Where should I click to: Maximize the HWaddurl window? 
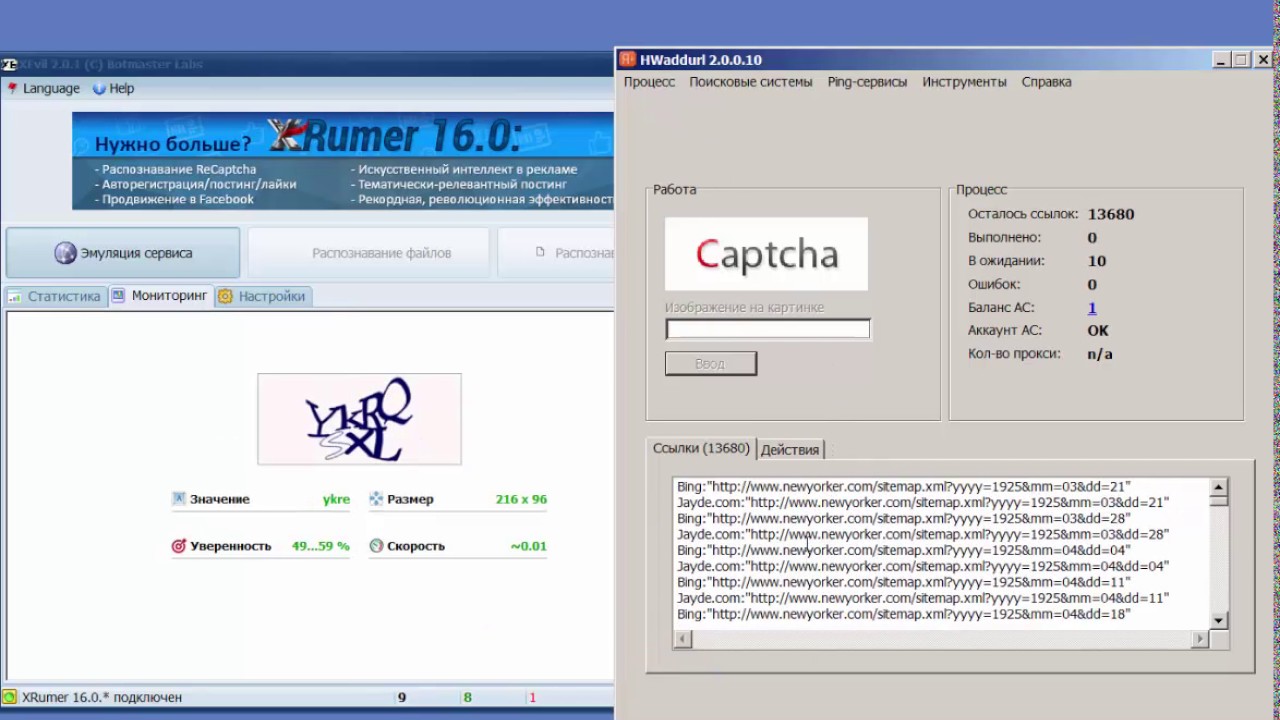(x=1241, y=60)
